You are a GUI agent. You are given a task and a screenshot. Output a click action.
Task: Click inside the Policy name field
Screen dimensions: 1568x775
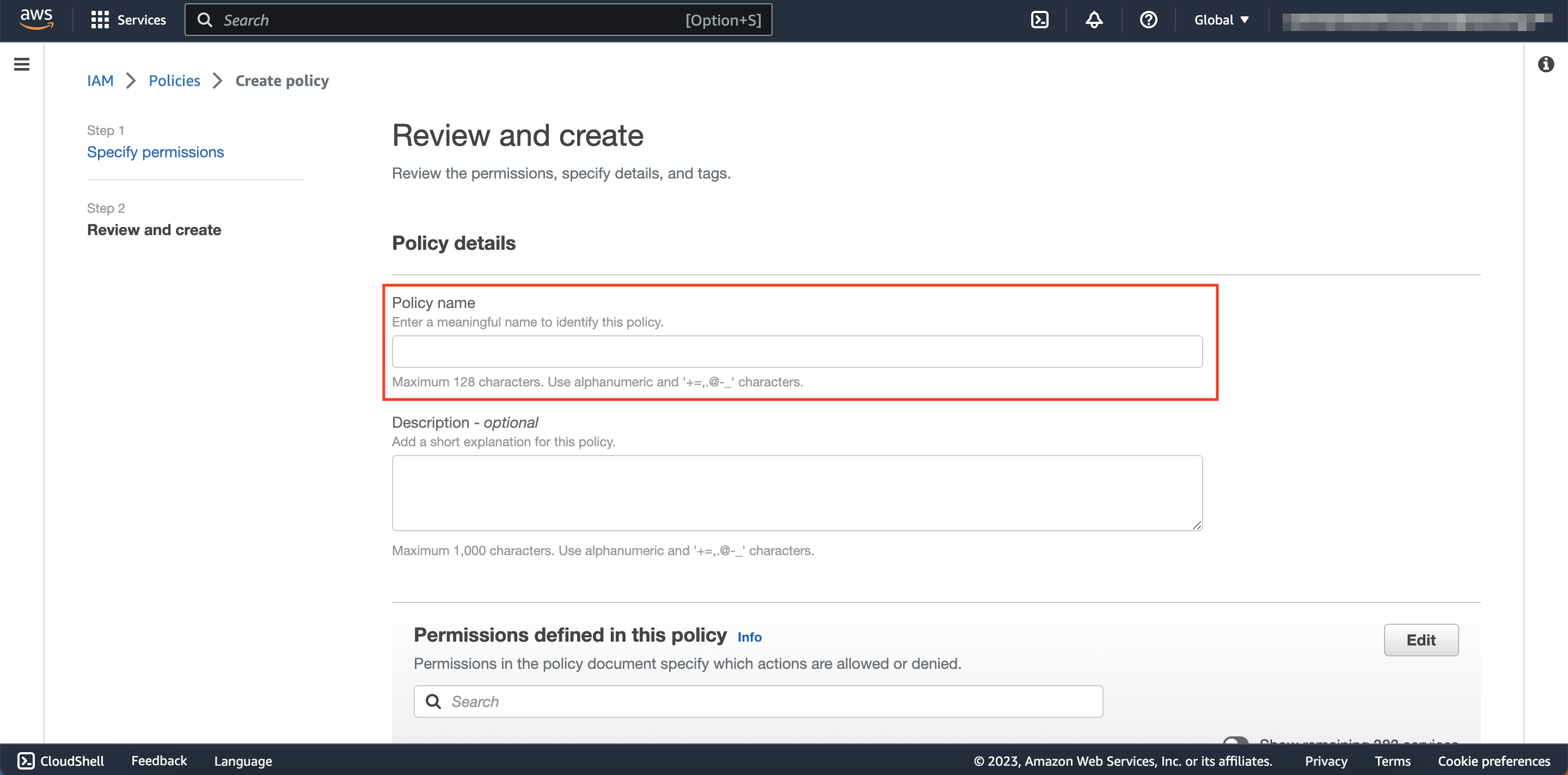point(797,351)
